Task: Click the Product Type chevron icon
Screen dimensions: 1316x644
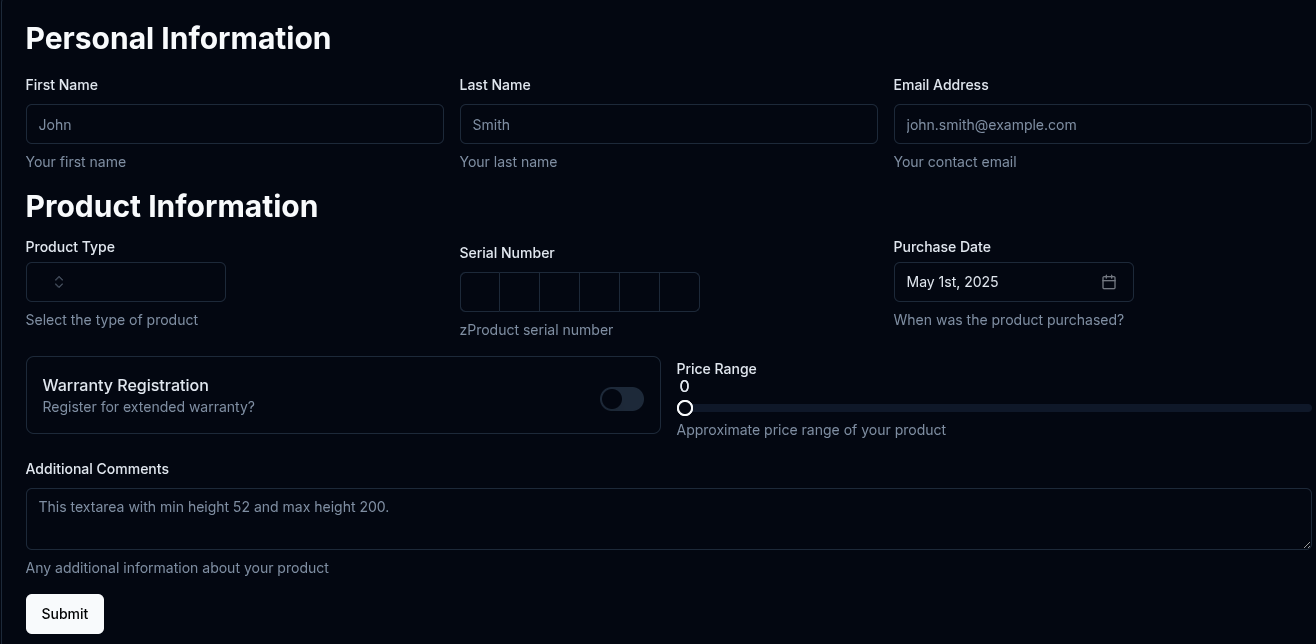Action: [x=59, y=282]
